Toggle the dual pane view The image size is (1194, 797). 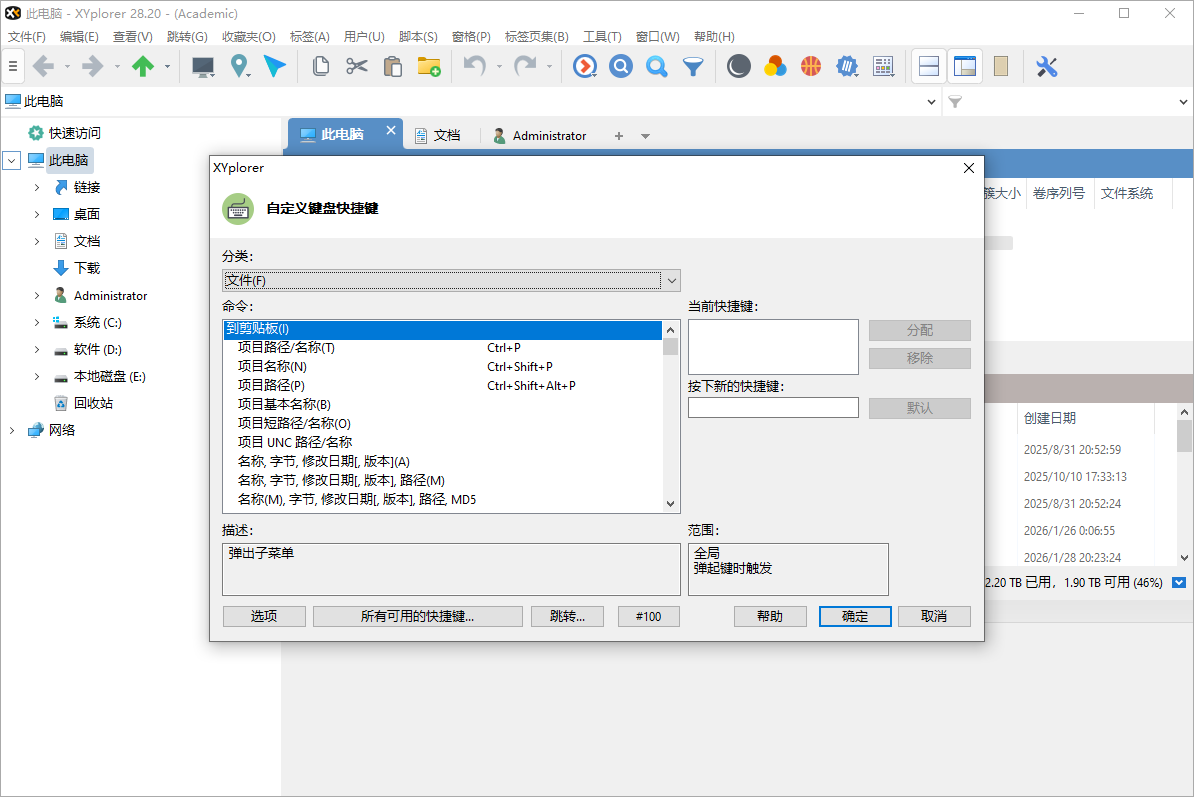pyautogui.click(x=928, y=66)
